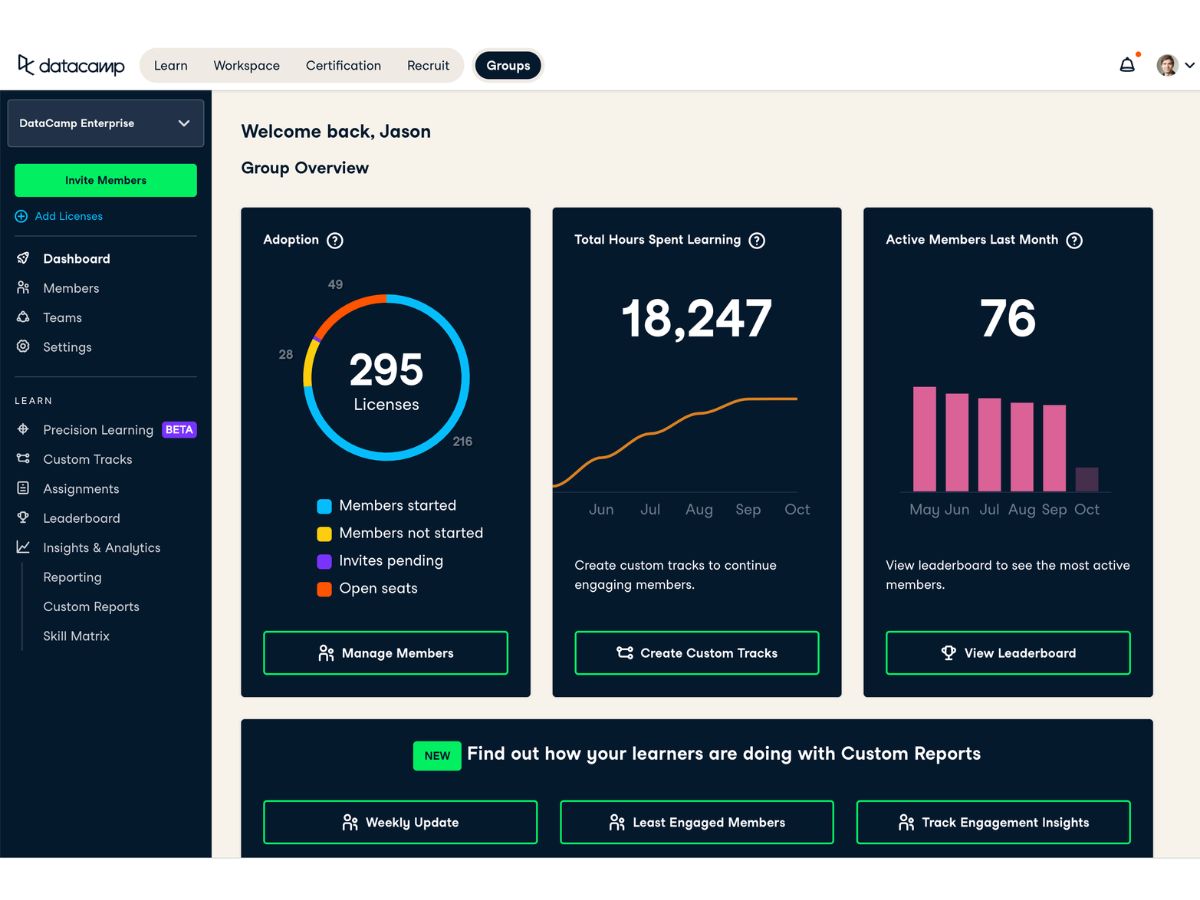Click the orange Open seats swatch
Screen dimensions: 1200x900
324,589
